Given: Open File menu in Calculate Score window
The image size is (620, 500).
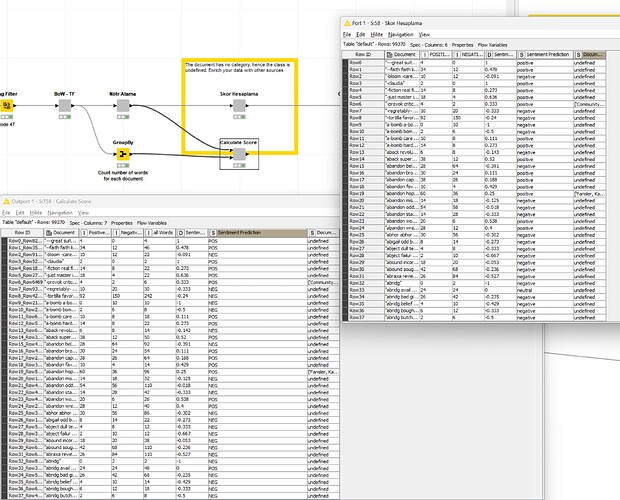Looking at the screenshot, I should coord(6,213).
